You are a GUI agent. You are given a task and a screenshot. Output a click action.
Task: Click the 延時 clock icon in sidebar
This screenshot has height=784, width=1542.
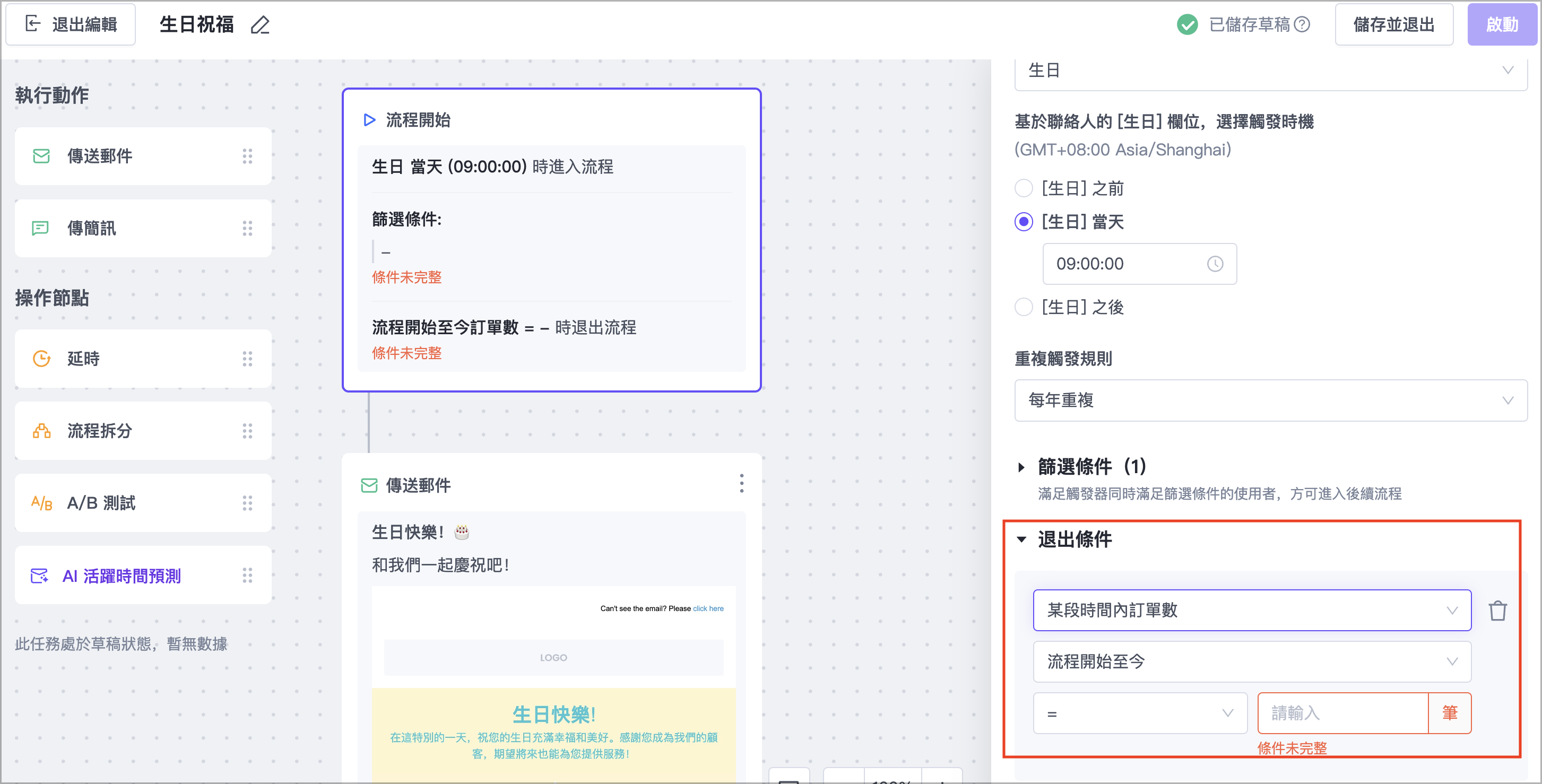(41, 359)
